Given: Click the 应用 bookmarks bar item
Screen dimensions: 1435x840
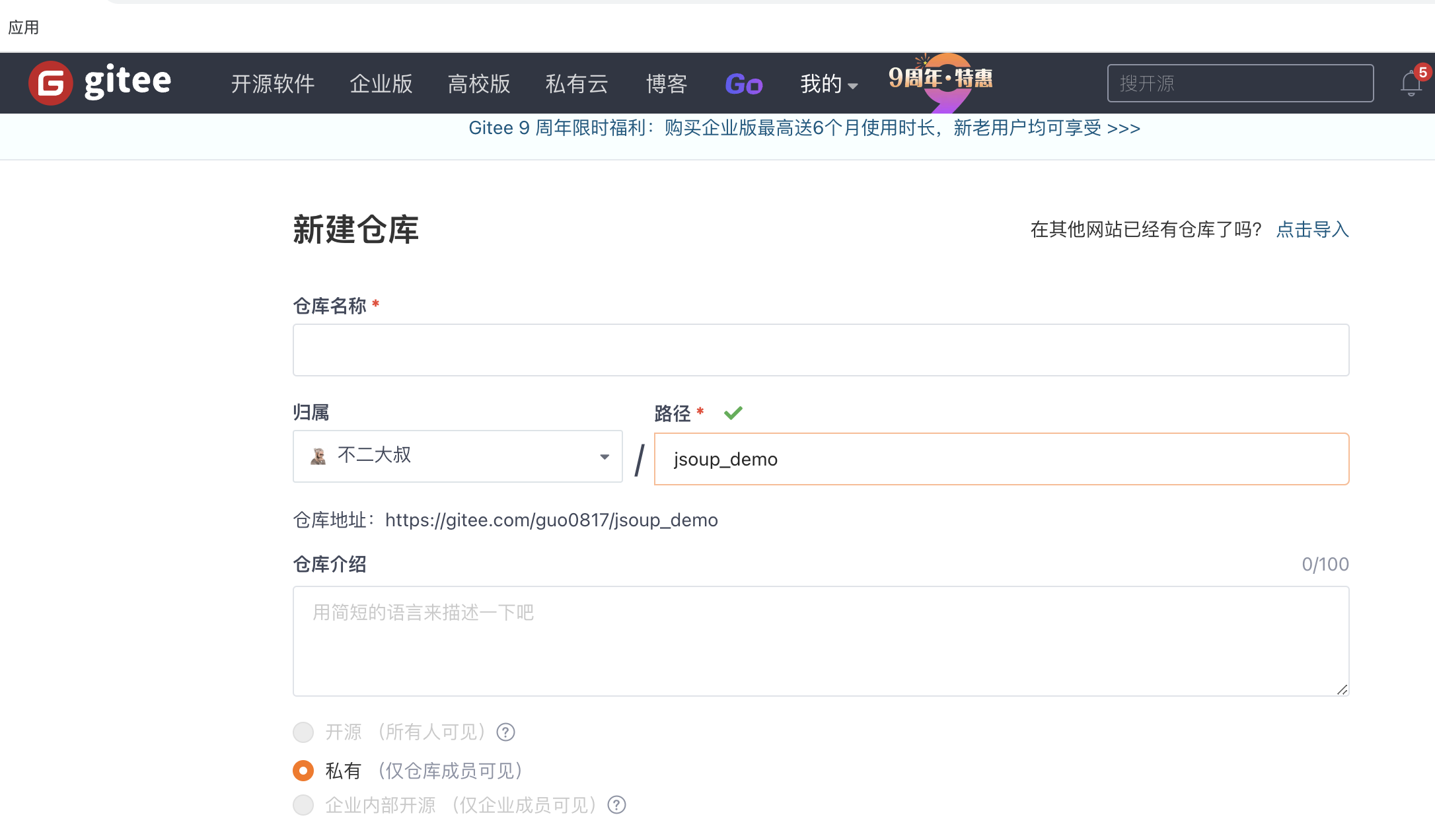Looking at the screenshot, I should coord(24,27).
